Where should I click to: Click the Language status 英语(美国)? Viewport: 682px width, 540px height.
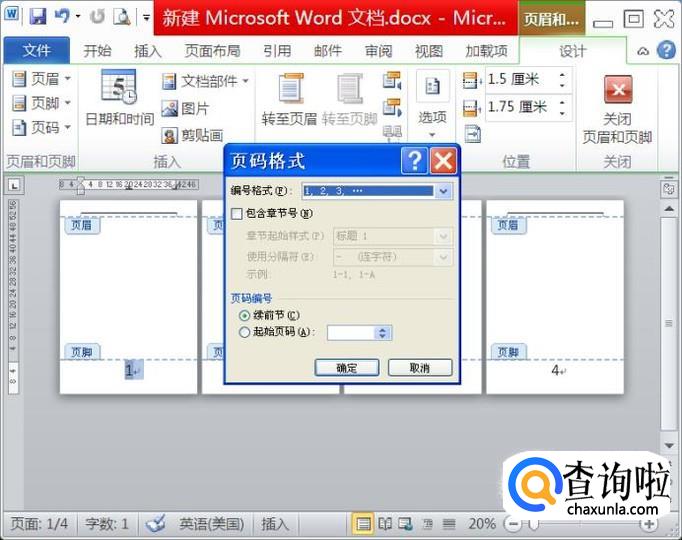[211, 523]
